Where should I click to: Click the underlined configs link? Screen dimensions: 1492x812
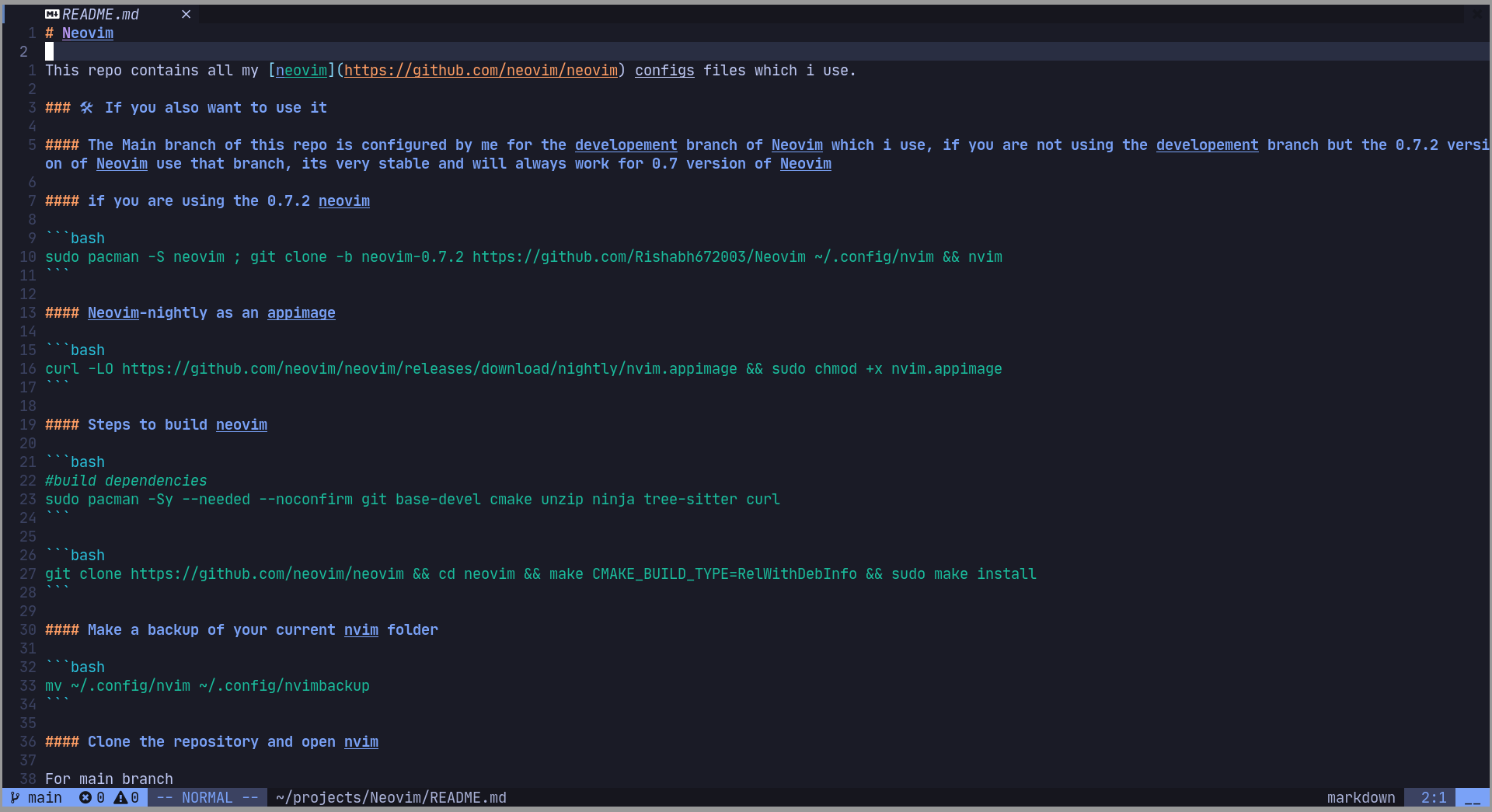(664, 71)
